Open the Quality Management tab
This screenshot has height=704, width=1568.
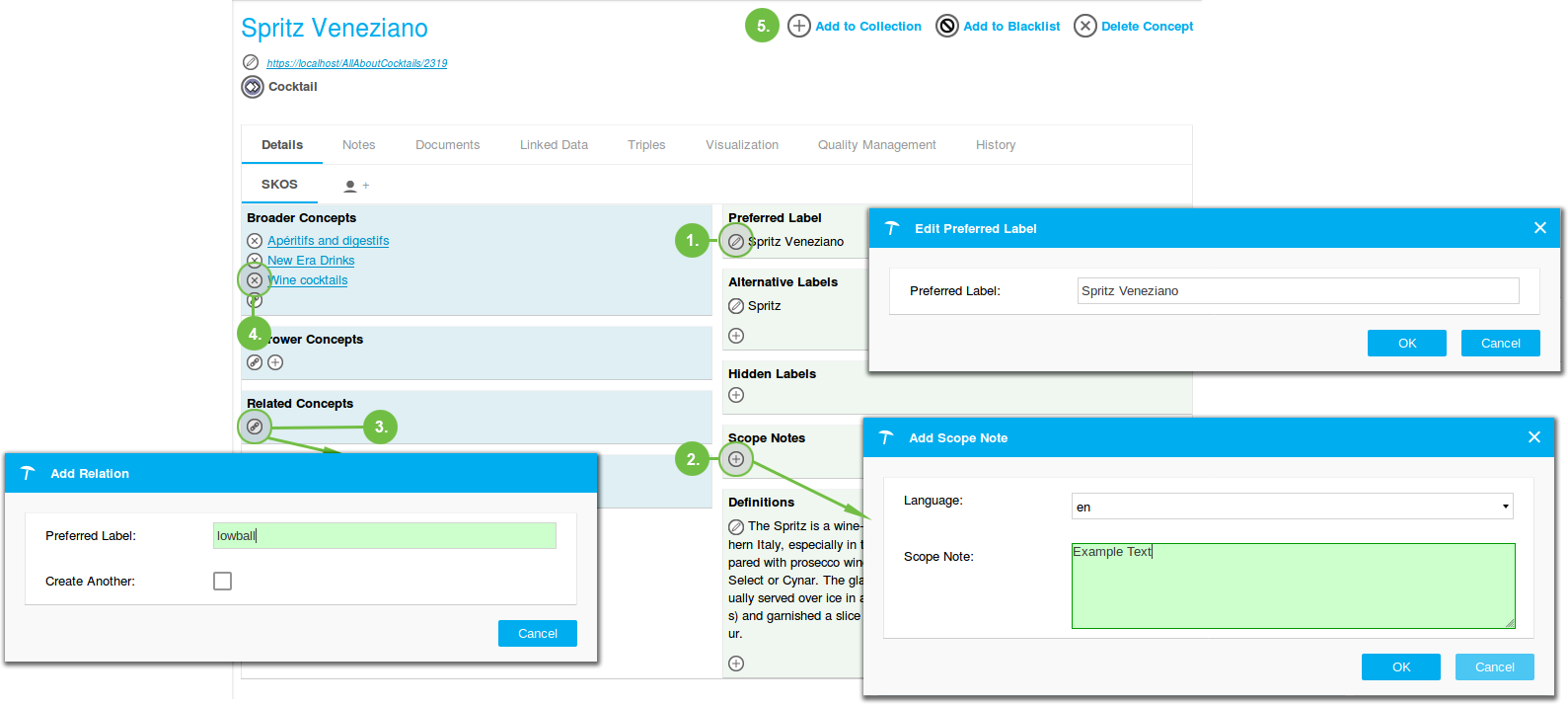pos(877,145)
